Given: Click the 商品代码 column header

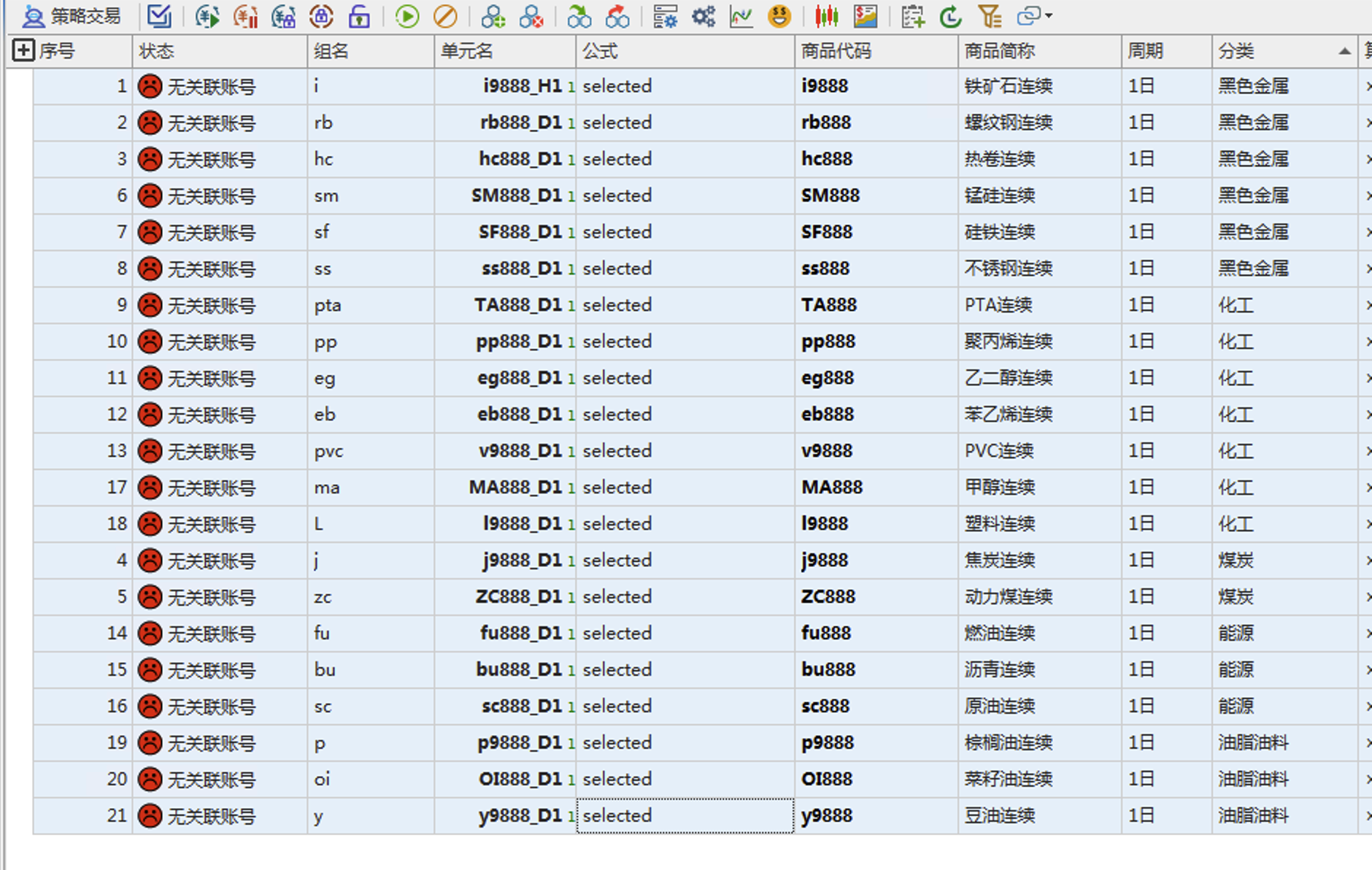Looking at the screenshot, I should (x=876, y=51).
